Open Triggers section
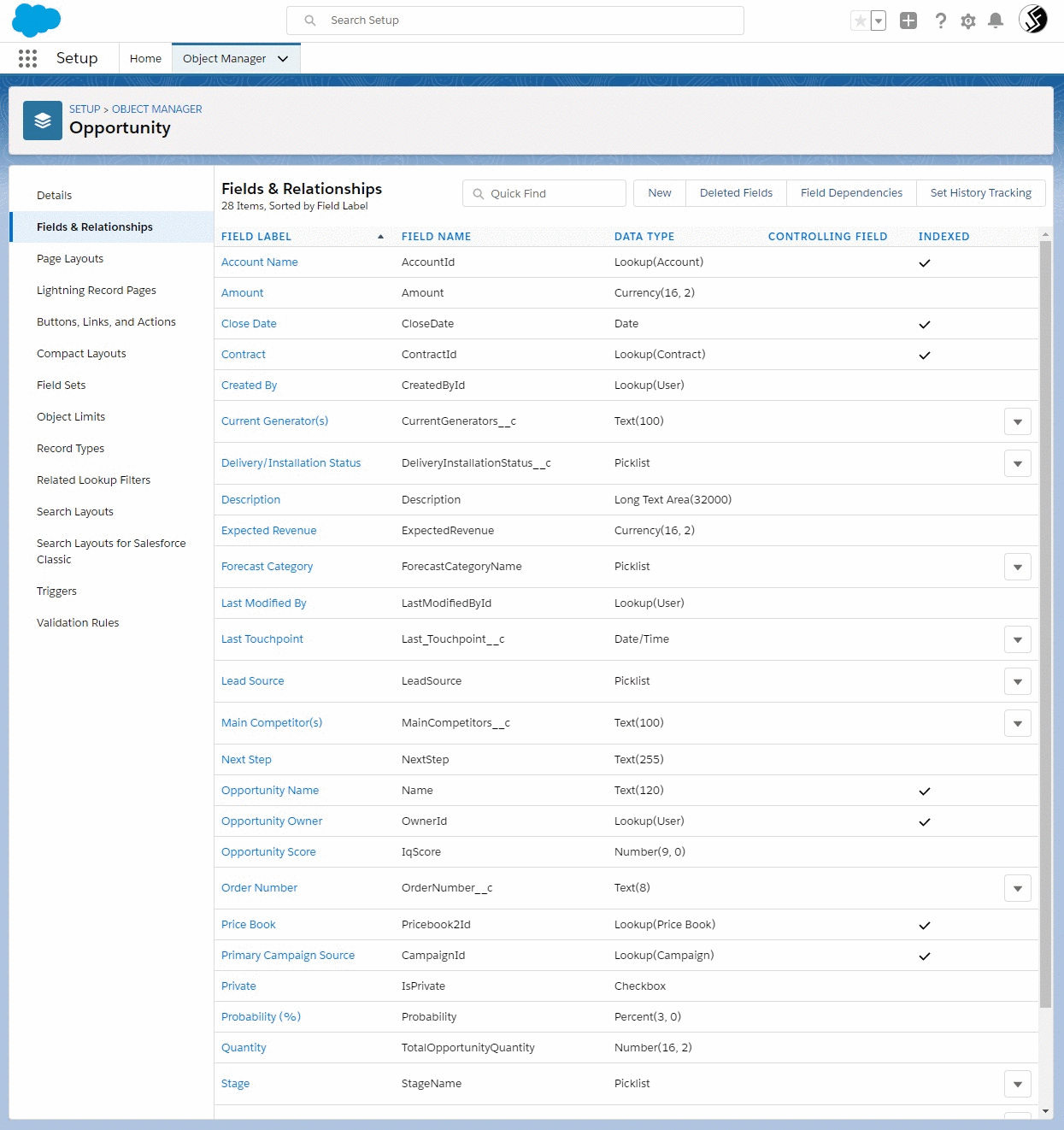1064x1130 pixels. pos(56,591)
